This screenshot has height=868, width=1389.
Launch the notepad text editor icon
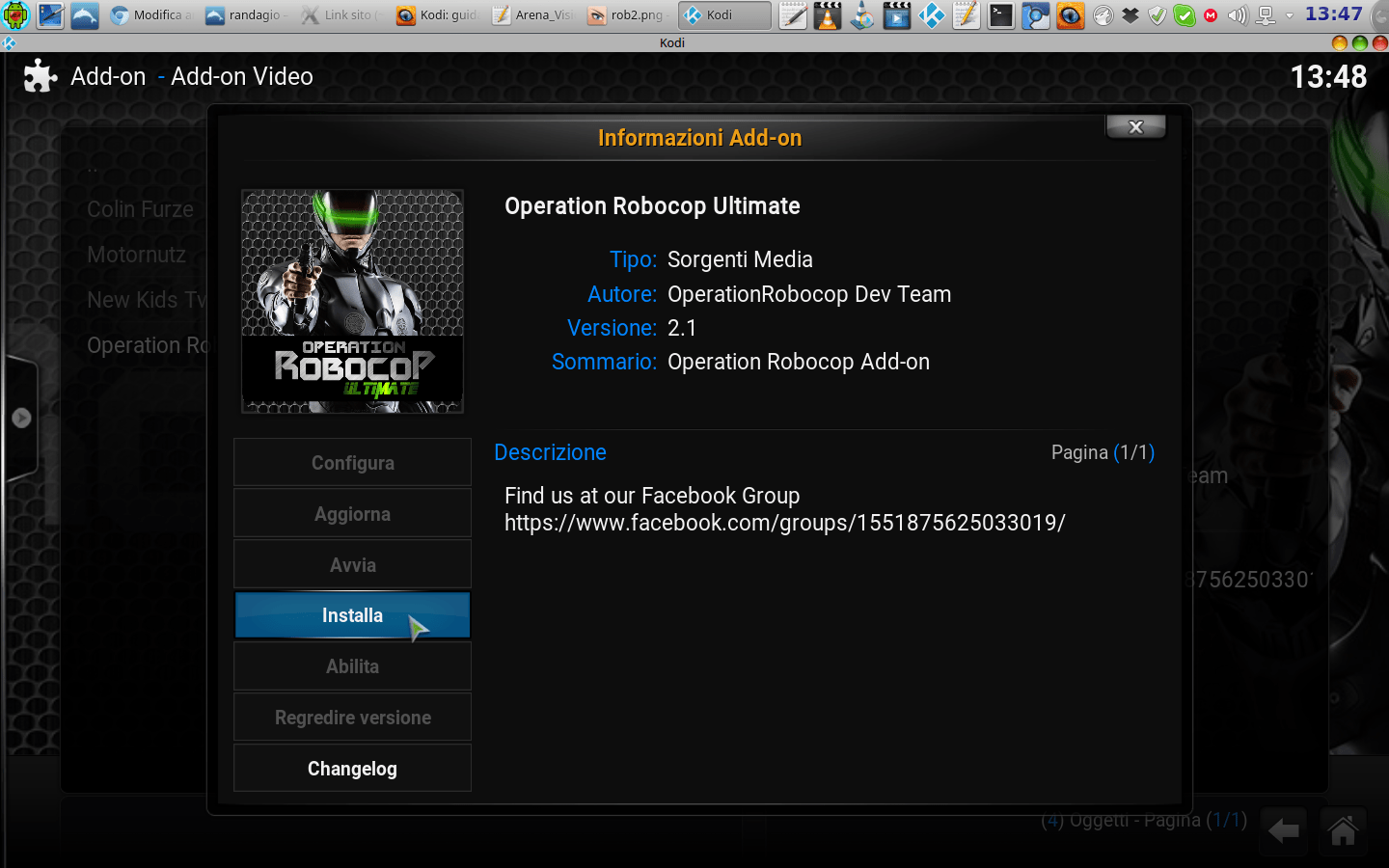[793, 14]
